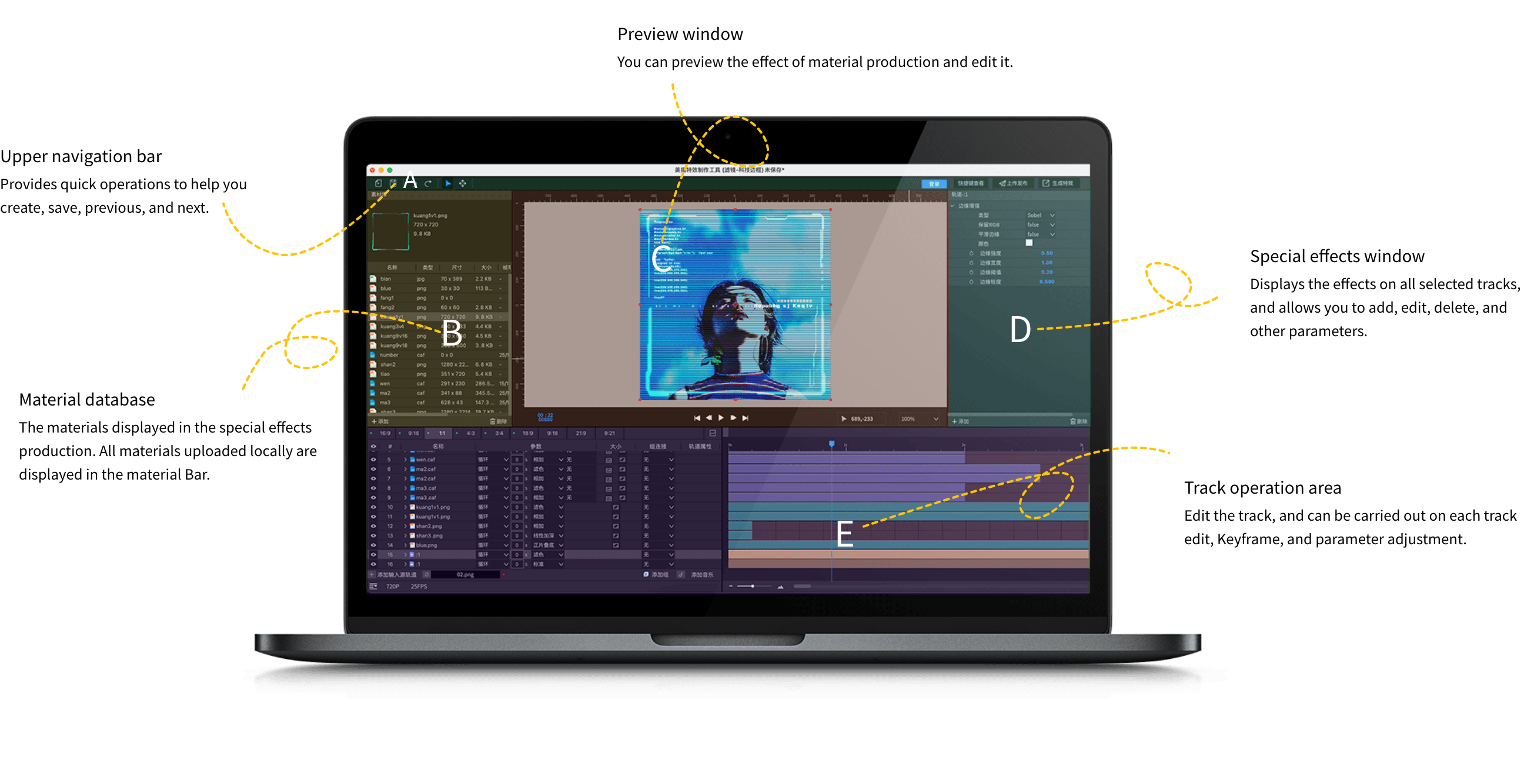Click the new project icon in toolbar
This screenshot has height=784, width=1524.
pyautogui.click(x=379, y=183)
